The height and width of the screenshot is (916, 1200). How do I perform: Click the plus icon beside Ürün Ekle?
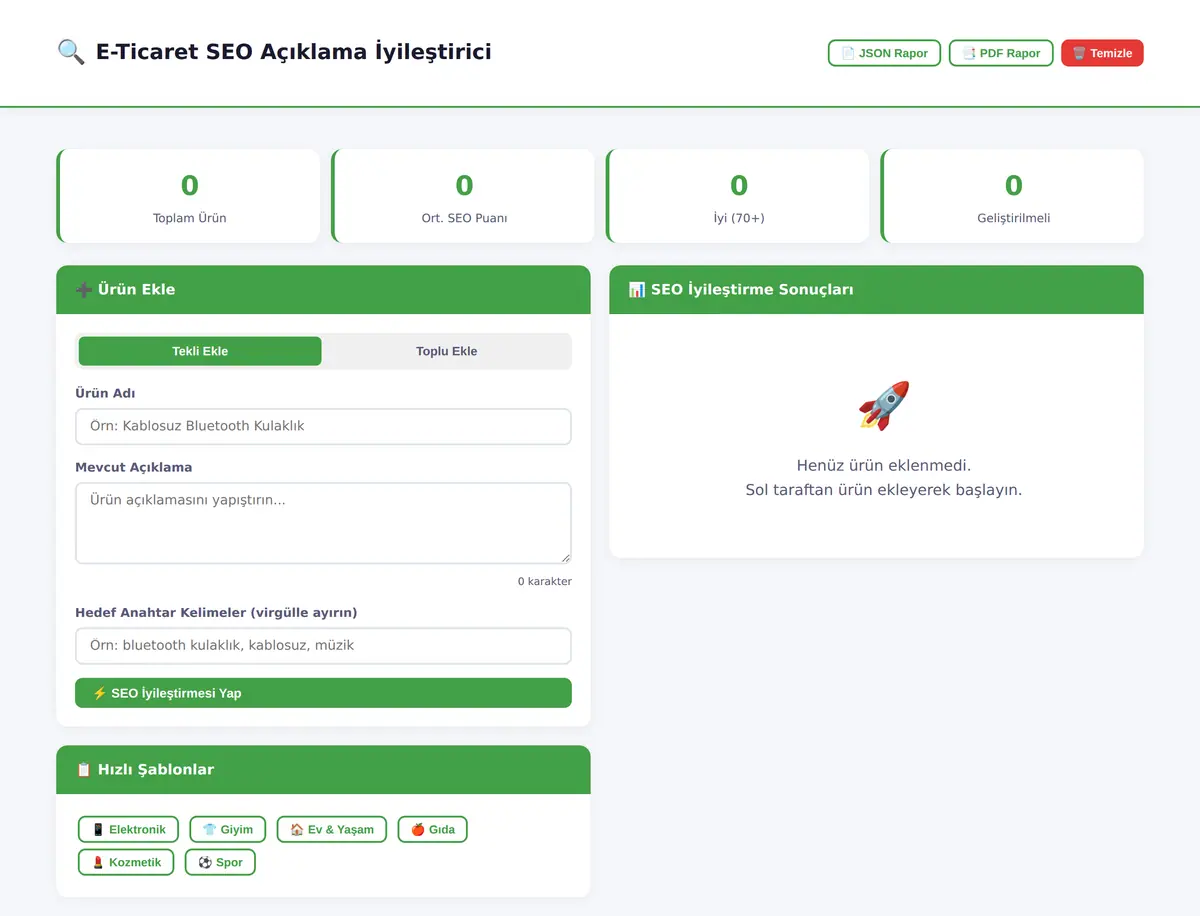[84, 290]
